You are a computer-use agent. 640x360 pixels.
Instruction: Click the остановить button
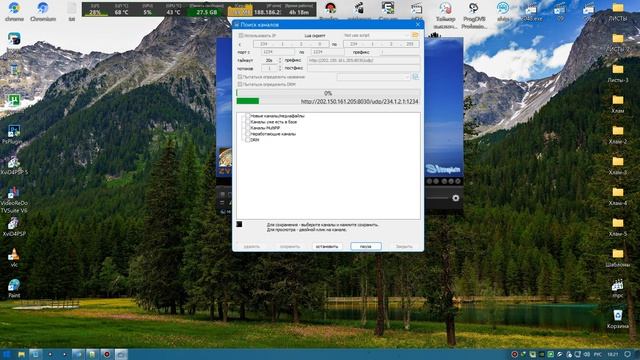[x=327, y=246]
